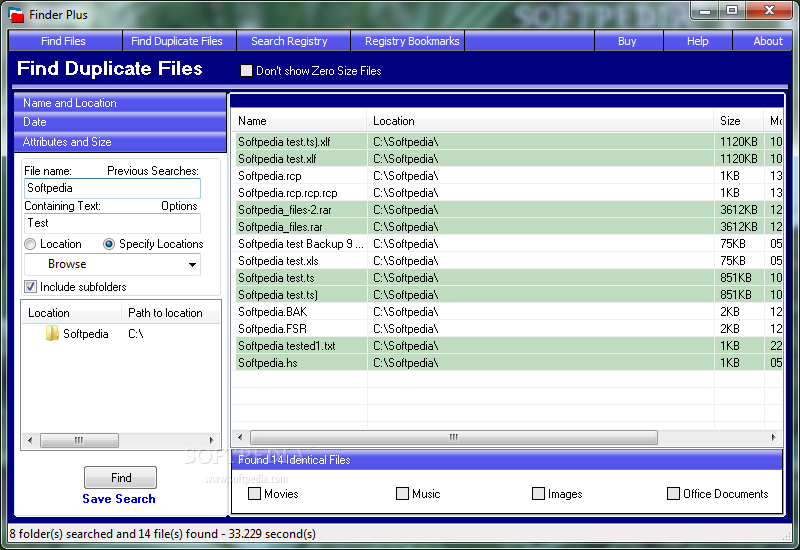
Task: Open the Browse dropdown arrow
Action: [x=192, y=264]
